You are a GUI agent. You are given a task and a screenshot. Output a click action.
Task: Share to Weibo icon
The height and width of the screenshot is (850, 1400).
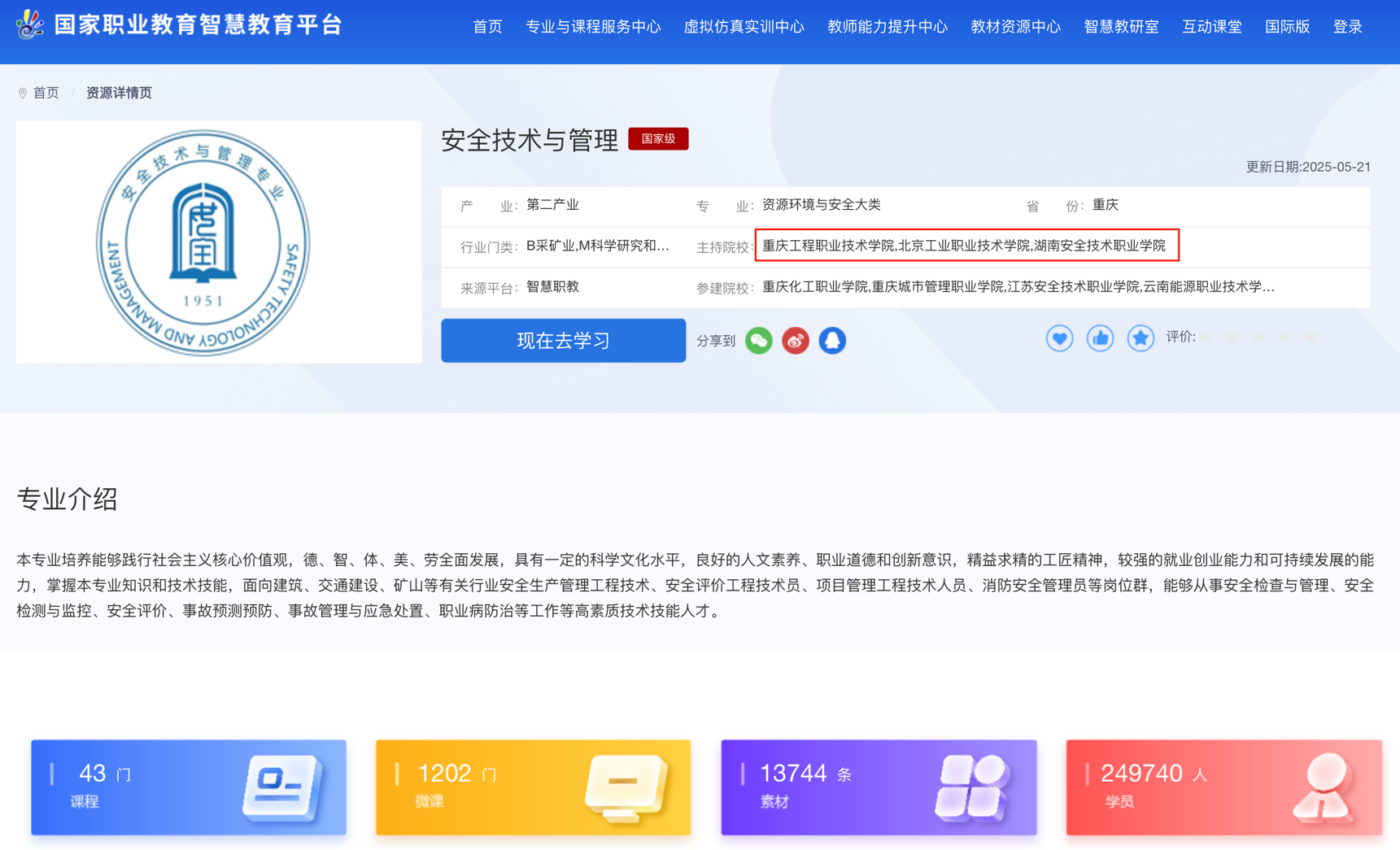(x=795, y=340)
